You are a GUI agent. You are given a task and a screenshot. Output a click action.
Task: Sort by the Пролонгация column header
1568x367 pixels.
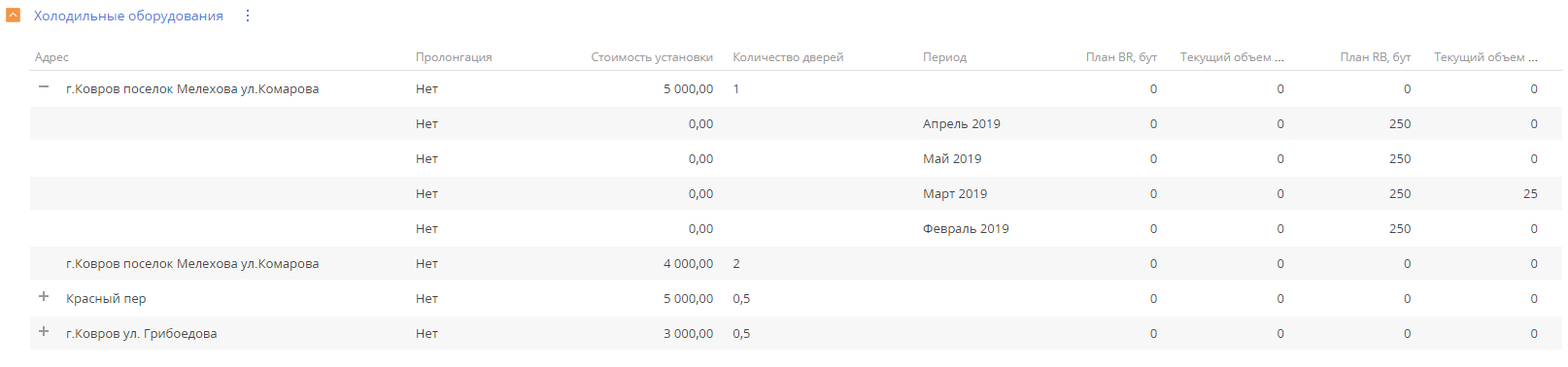pyautogui.click(x=454, y=57)
